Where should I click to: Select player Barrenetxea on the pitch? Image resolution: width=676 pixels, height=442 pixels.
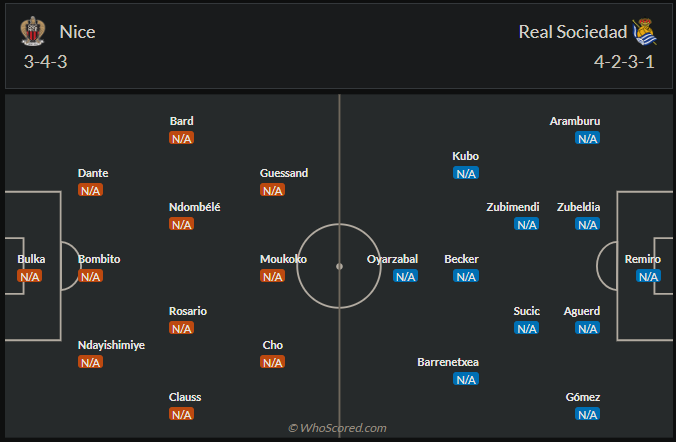click(448, 362)
